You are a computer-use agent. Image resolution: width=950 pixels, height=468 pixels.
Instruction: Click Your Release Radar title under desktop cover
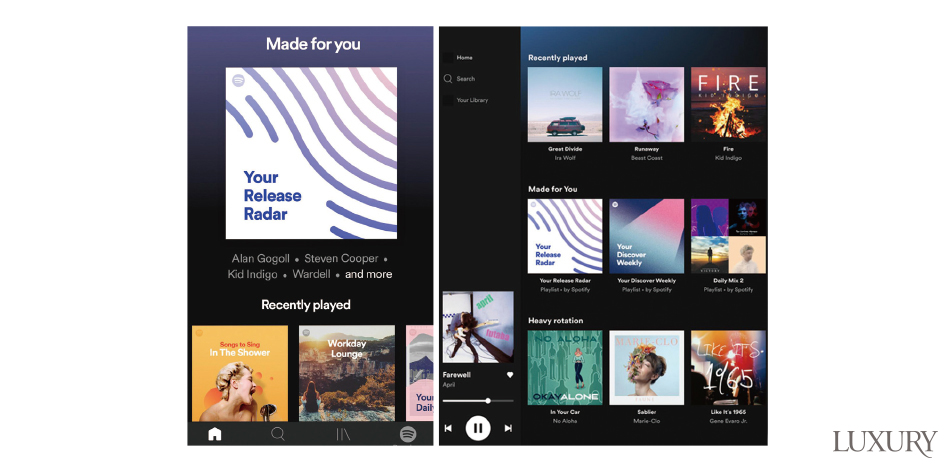tap(565, 281)
